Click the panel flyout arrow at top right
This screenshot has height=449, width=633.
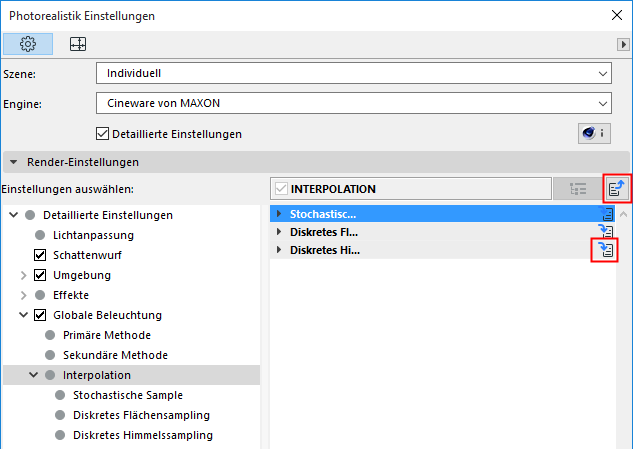623,44
